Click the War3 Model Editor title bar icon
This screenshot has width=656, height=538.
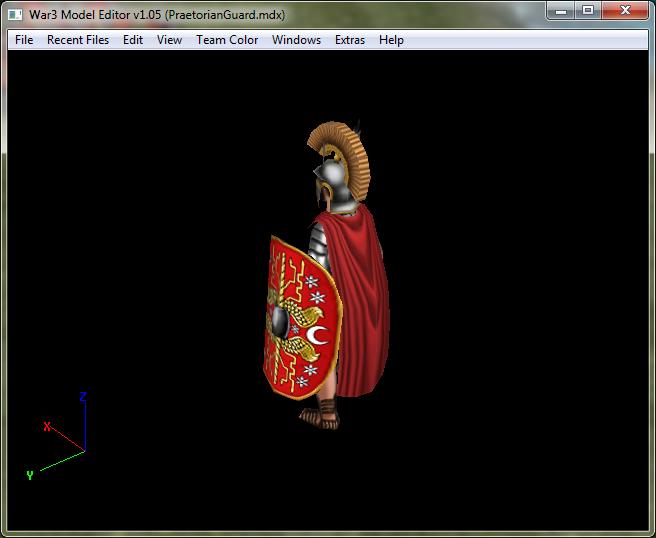[15, 15]
